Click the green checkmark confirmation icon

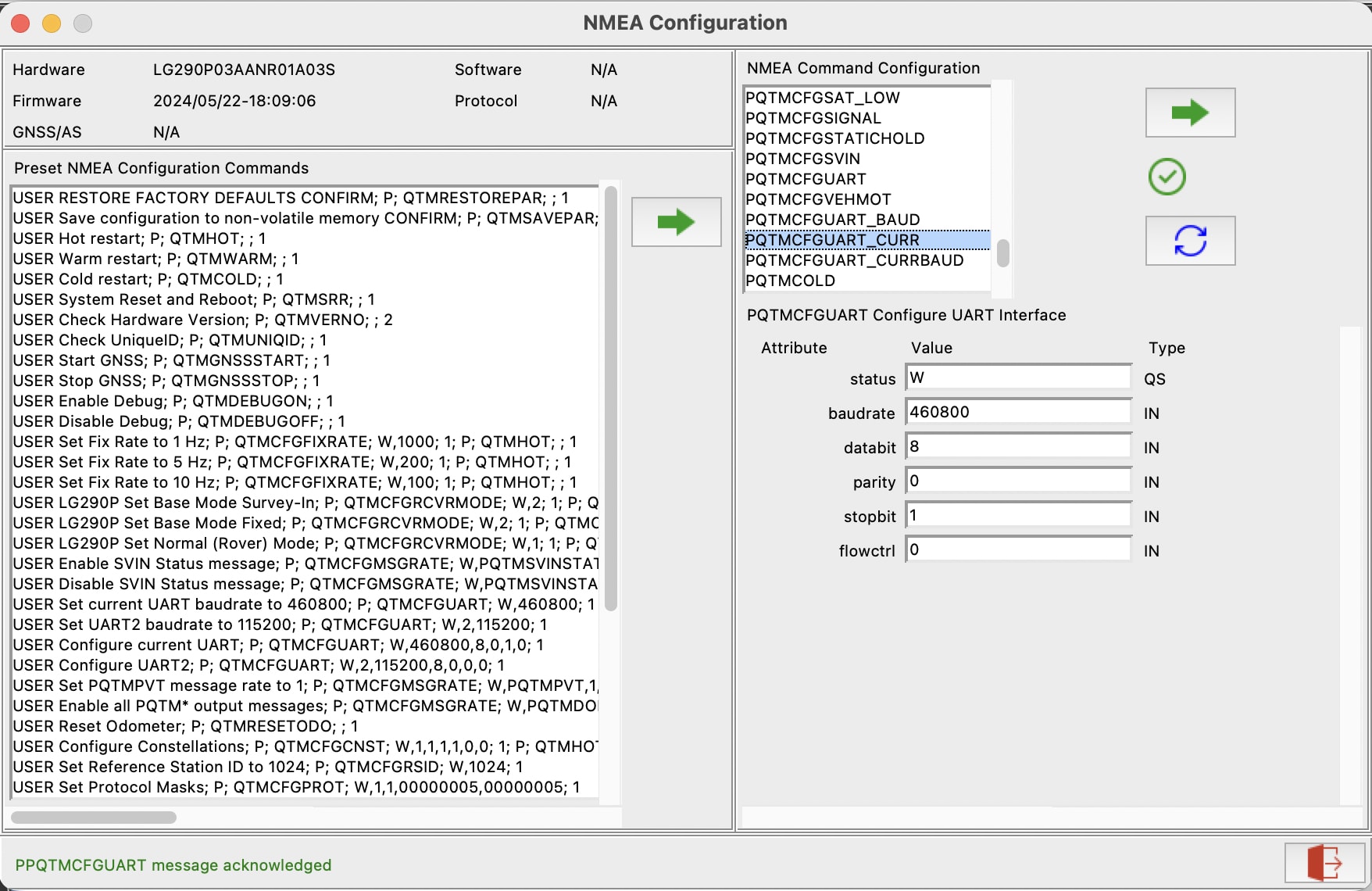[1167, 177]
